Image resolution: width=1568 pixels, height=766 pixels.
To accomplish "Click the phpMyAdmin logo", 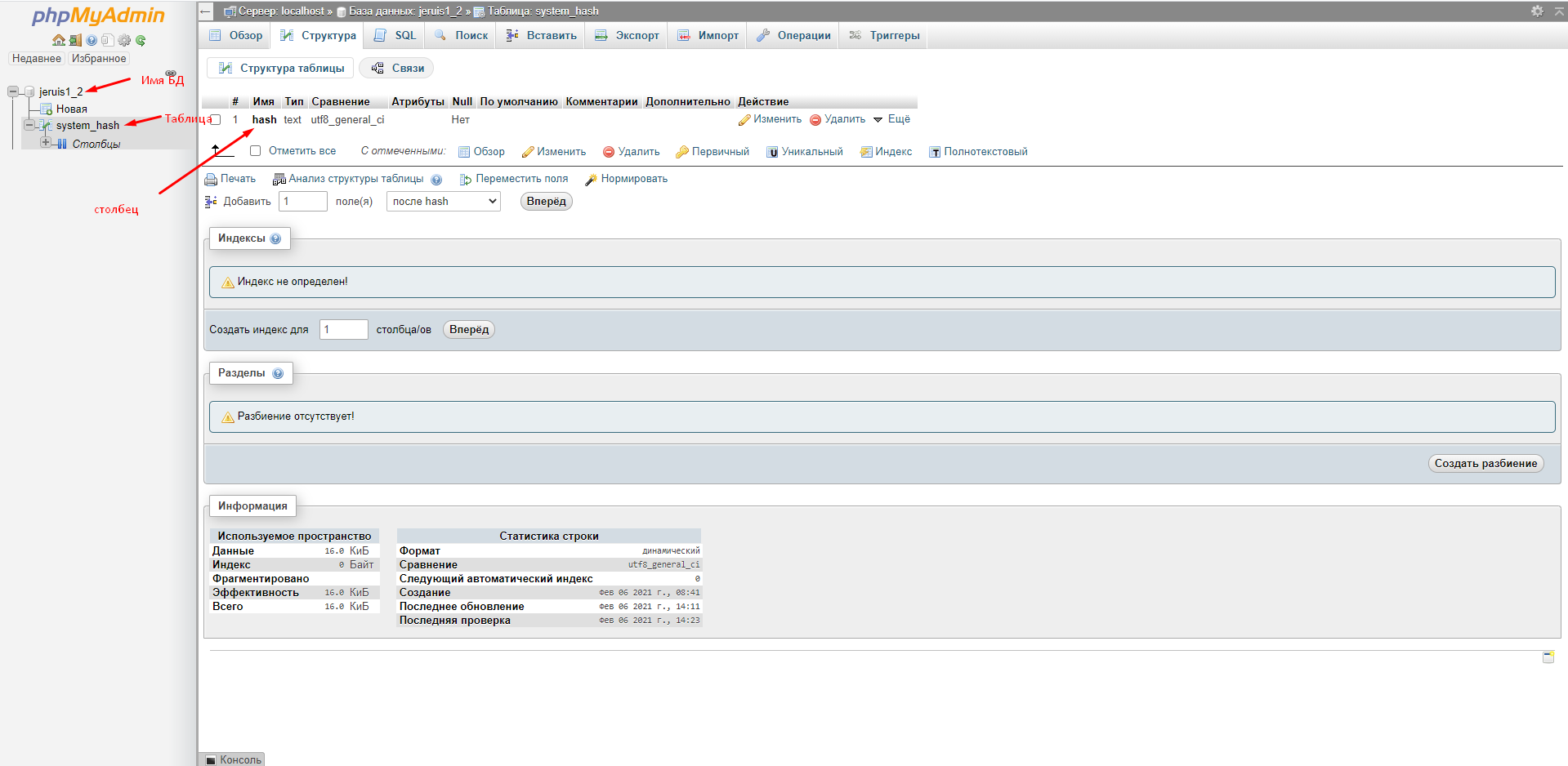I will [x=98, y=16].
